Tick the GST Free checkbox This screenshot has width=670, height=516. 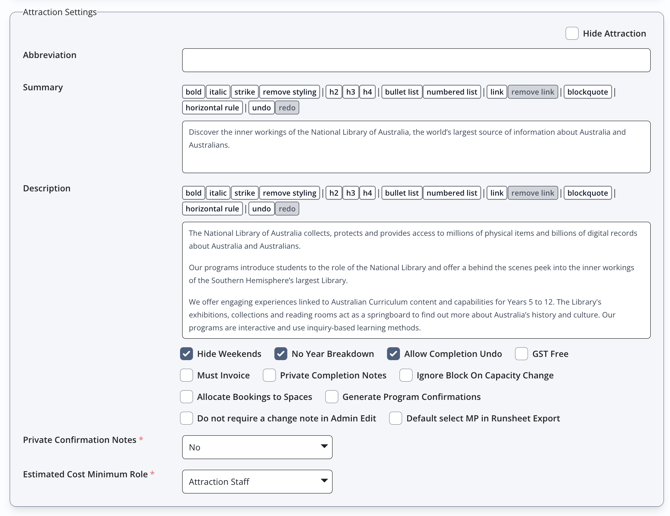click(522, 353)
